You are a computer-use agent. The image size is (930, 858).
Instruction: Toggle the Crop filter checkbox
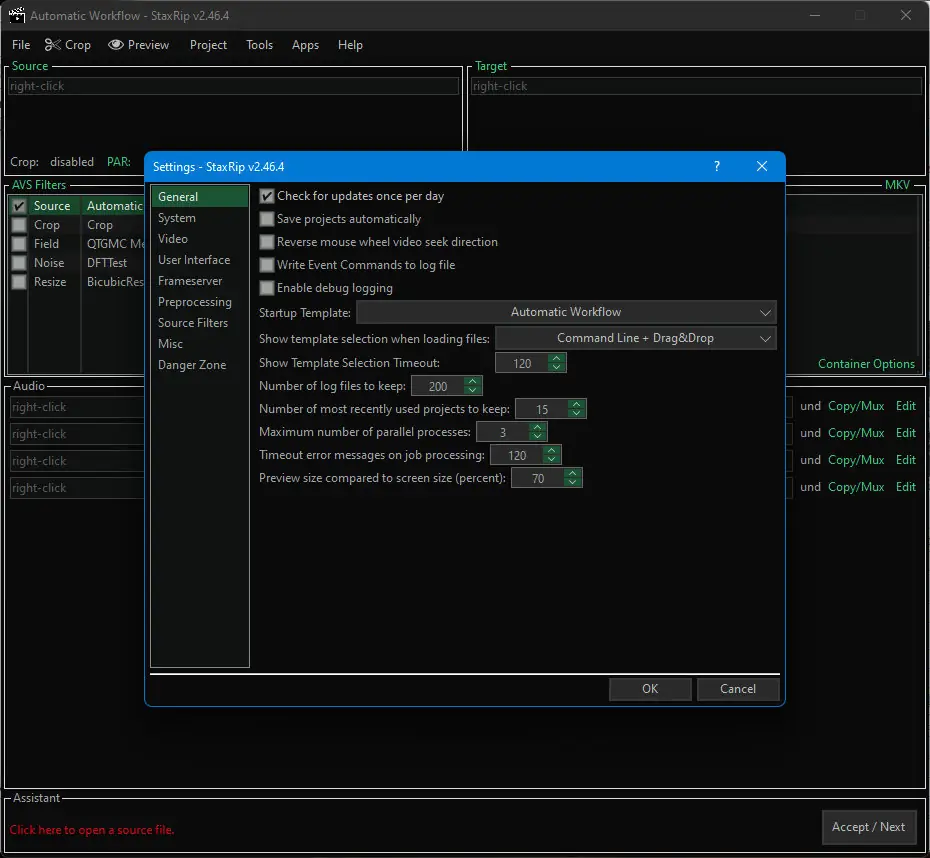click(x=19, y=225)
